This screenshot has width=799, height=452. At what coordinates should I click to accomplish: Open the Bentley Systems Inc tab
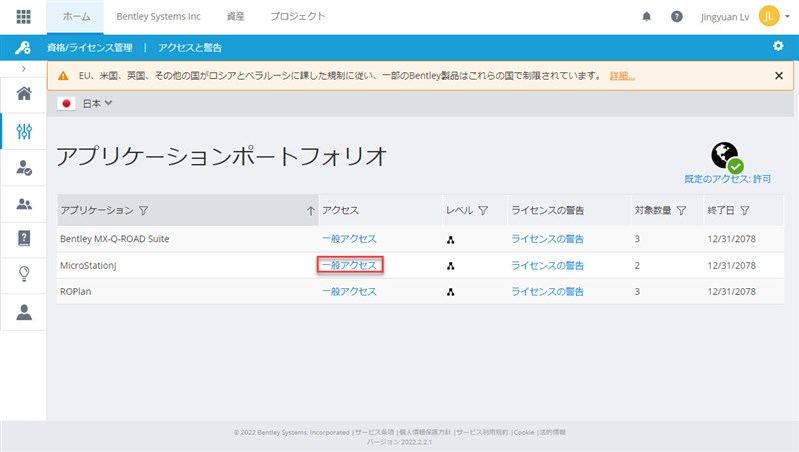click(x=158, y=16)
